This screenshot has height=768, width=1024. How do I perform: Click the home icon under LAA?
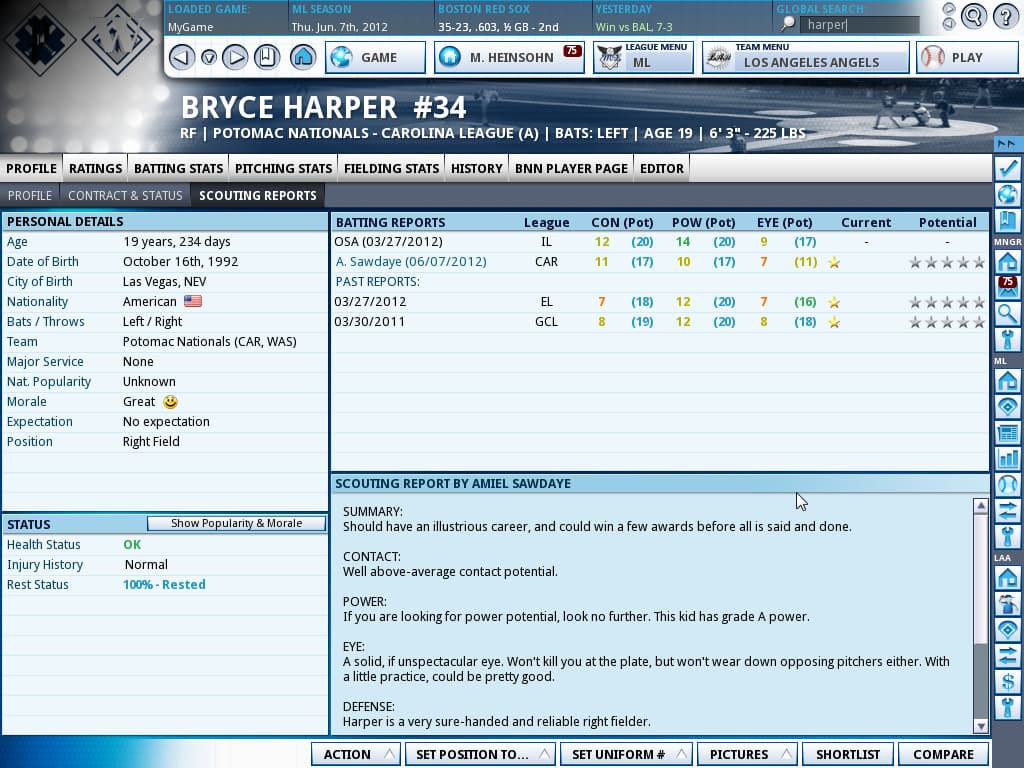(x=1008, y=579)
